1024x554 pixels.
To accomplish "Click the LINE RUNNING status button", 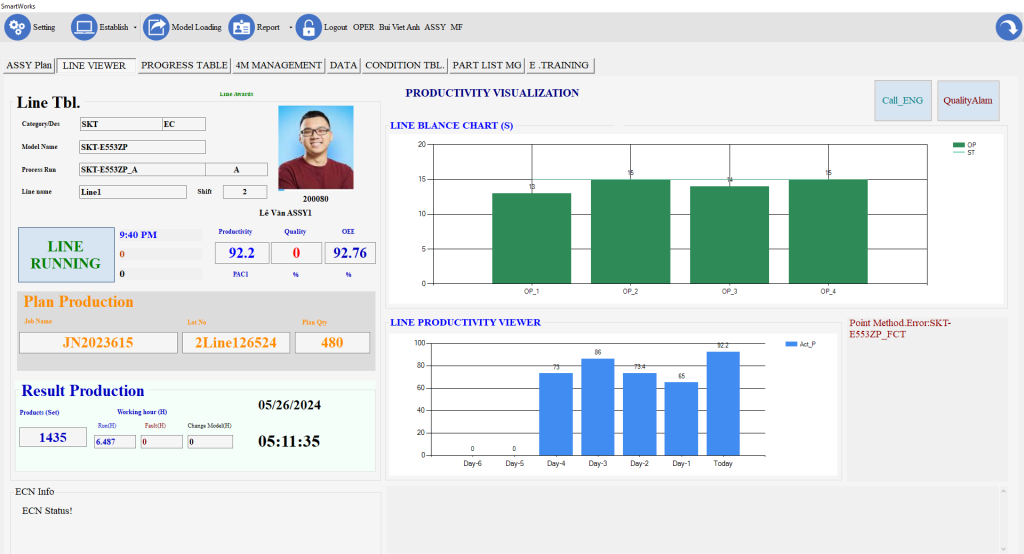I will [66, 255].
